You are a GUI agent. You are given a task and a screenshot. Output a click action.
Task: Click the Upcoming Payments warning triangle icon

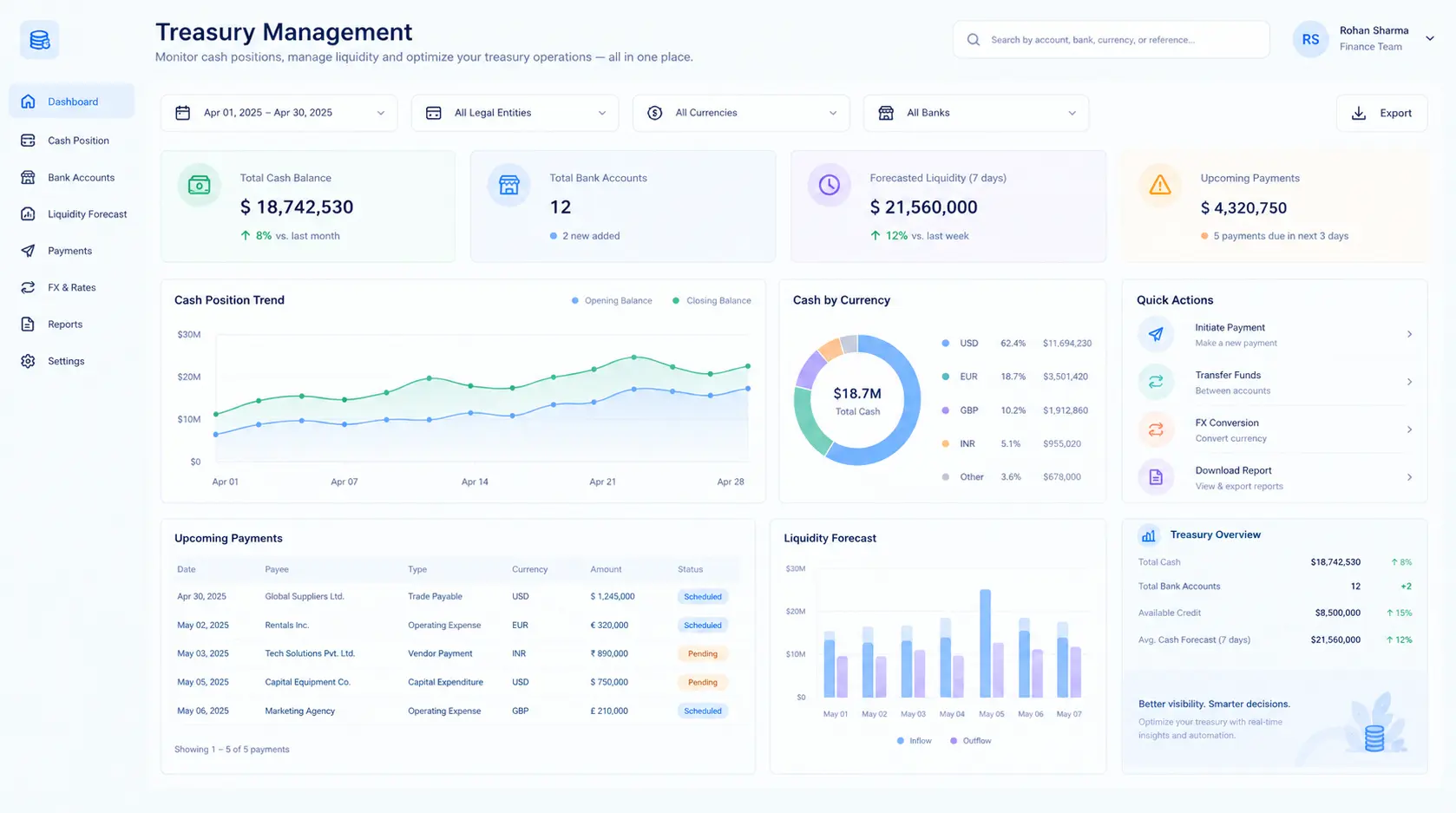1160,185
